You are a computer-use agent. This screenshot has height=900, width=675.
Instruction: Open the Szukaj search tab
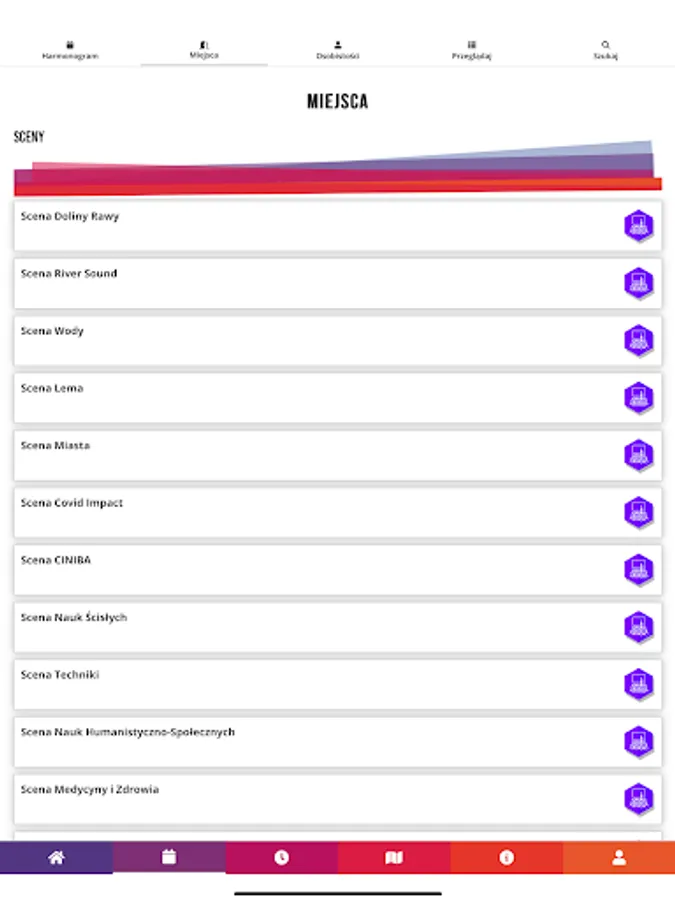click(605, 51)
